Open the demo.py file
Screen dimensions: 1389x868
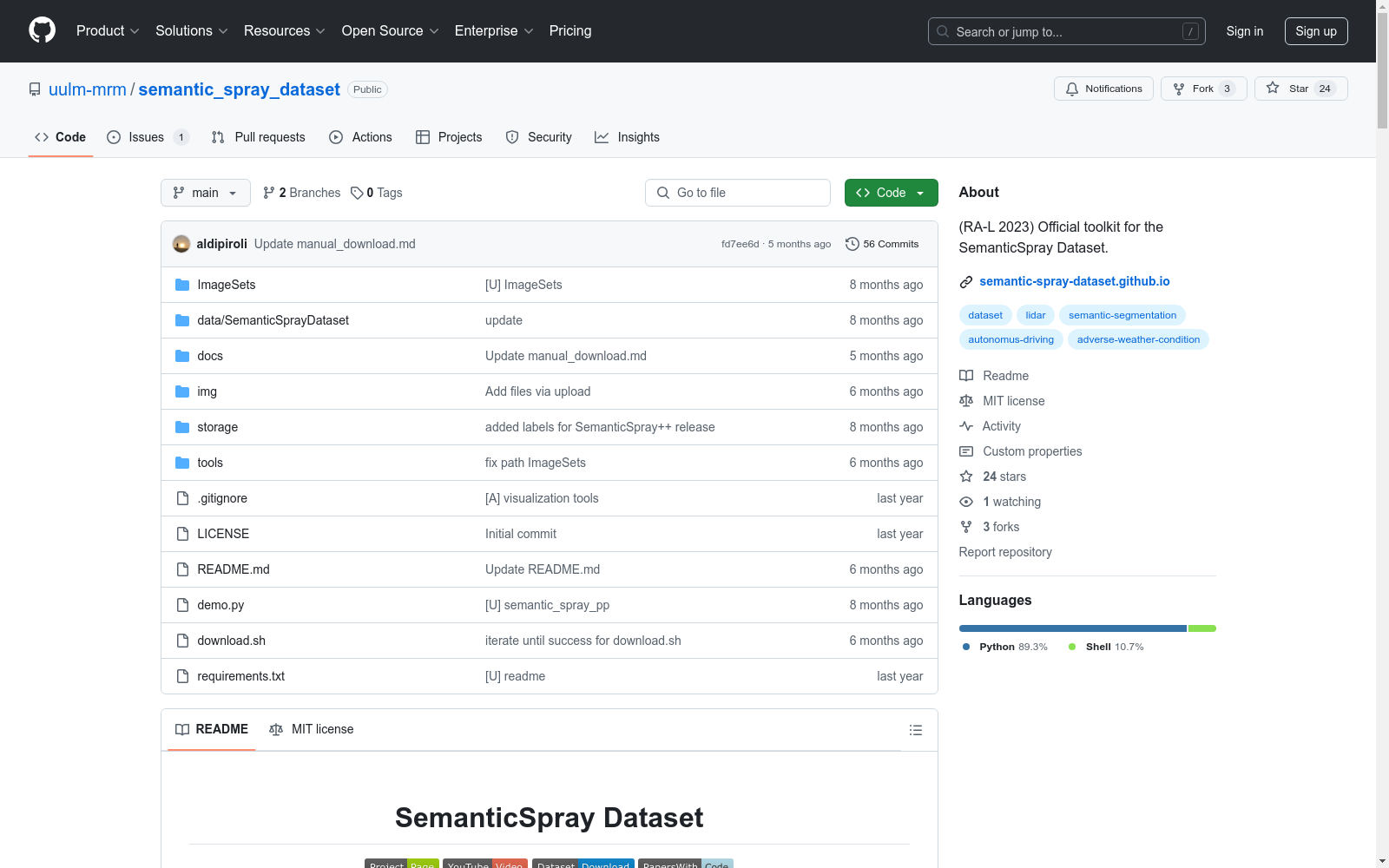[x=221, y=605]
